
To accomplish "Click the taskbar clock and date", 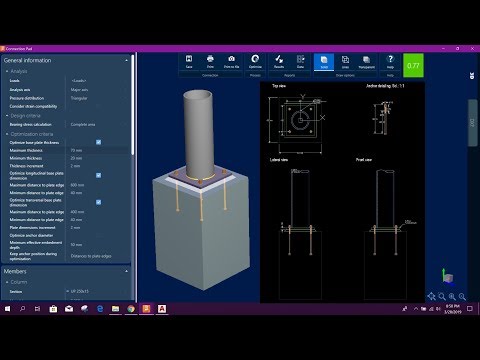I will tap(452, 309).
